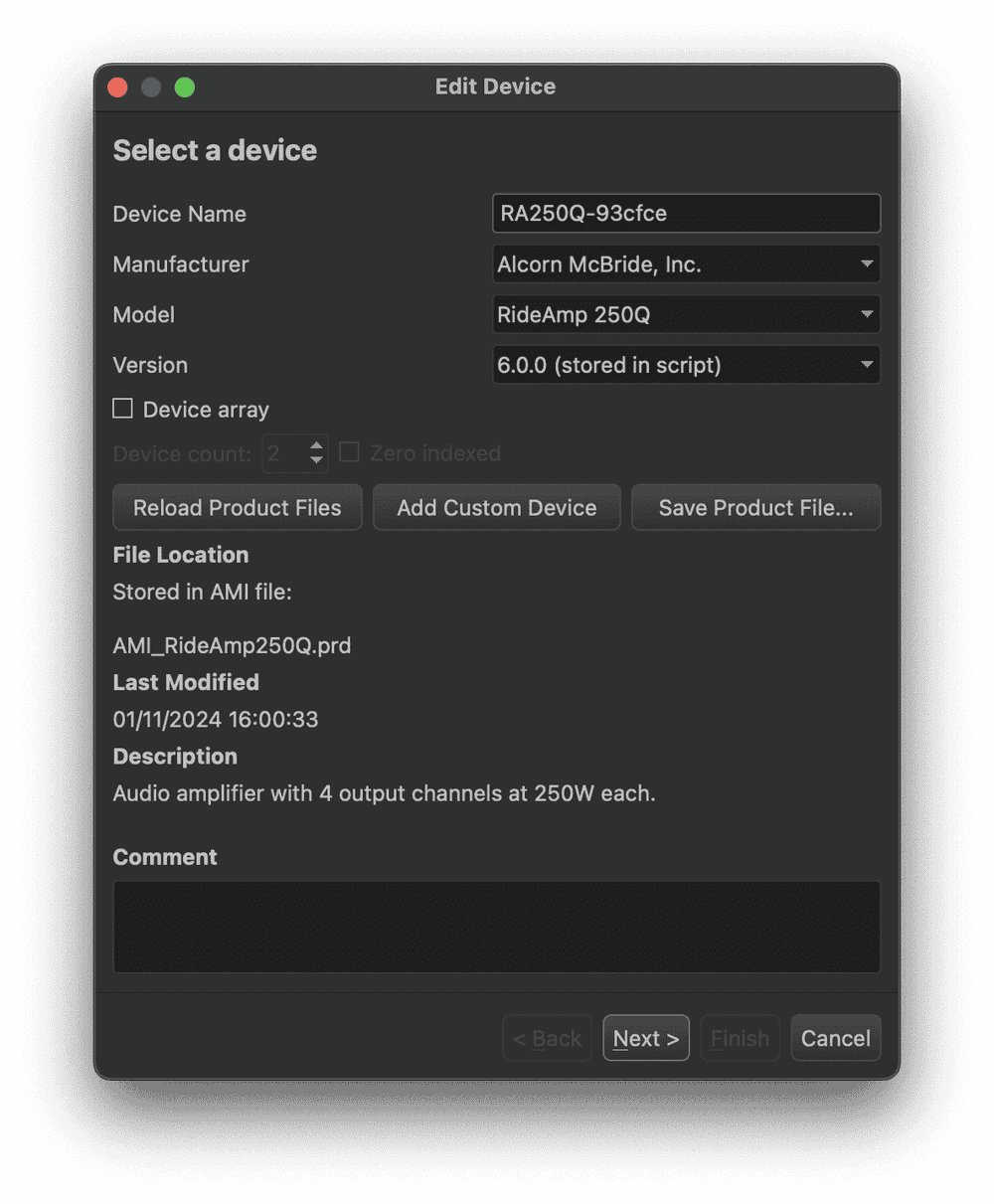This screenshot has width=994, height=1204.
Task: Proceed by clicking Next >
Action: click(x=646, y=1038)
